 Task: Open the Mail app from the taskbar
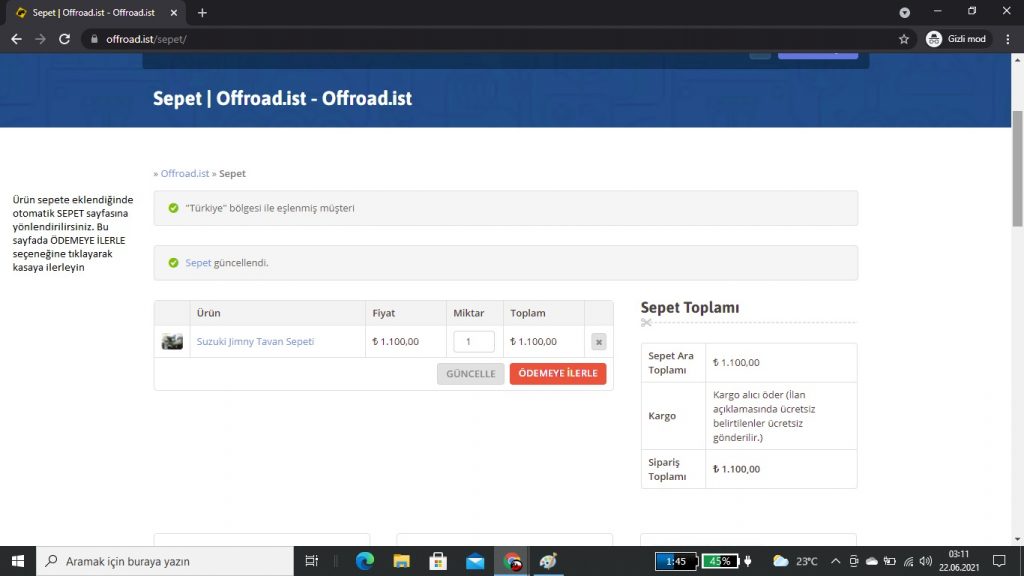tap(475, 561)
